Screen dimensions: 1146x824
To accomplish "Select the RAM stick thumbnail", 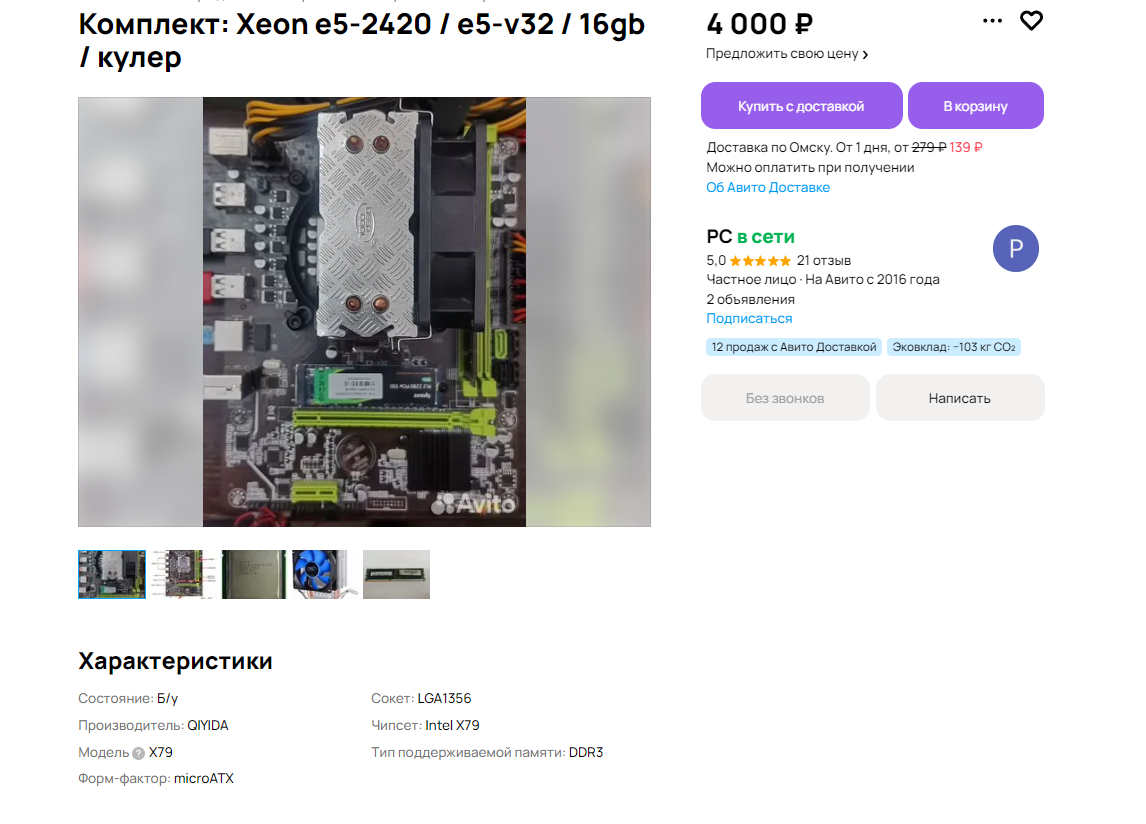I will tap(396, 575).
